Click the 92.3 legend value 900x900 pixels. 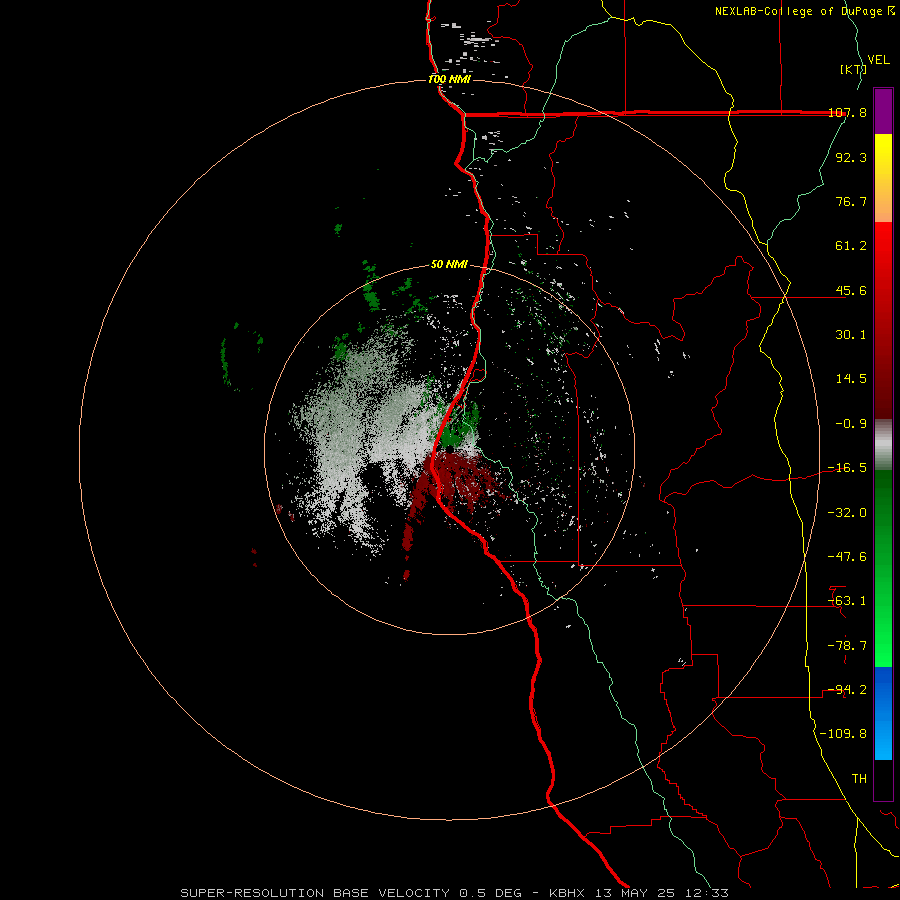click(851, 157)
